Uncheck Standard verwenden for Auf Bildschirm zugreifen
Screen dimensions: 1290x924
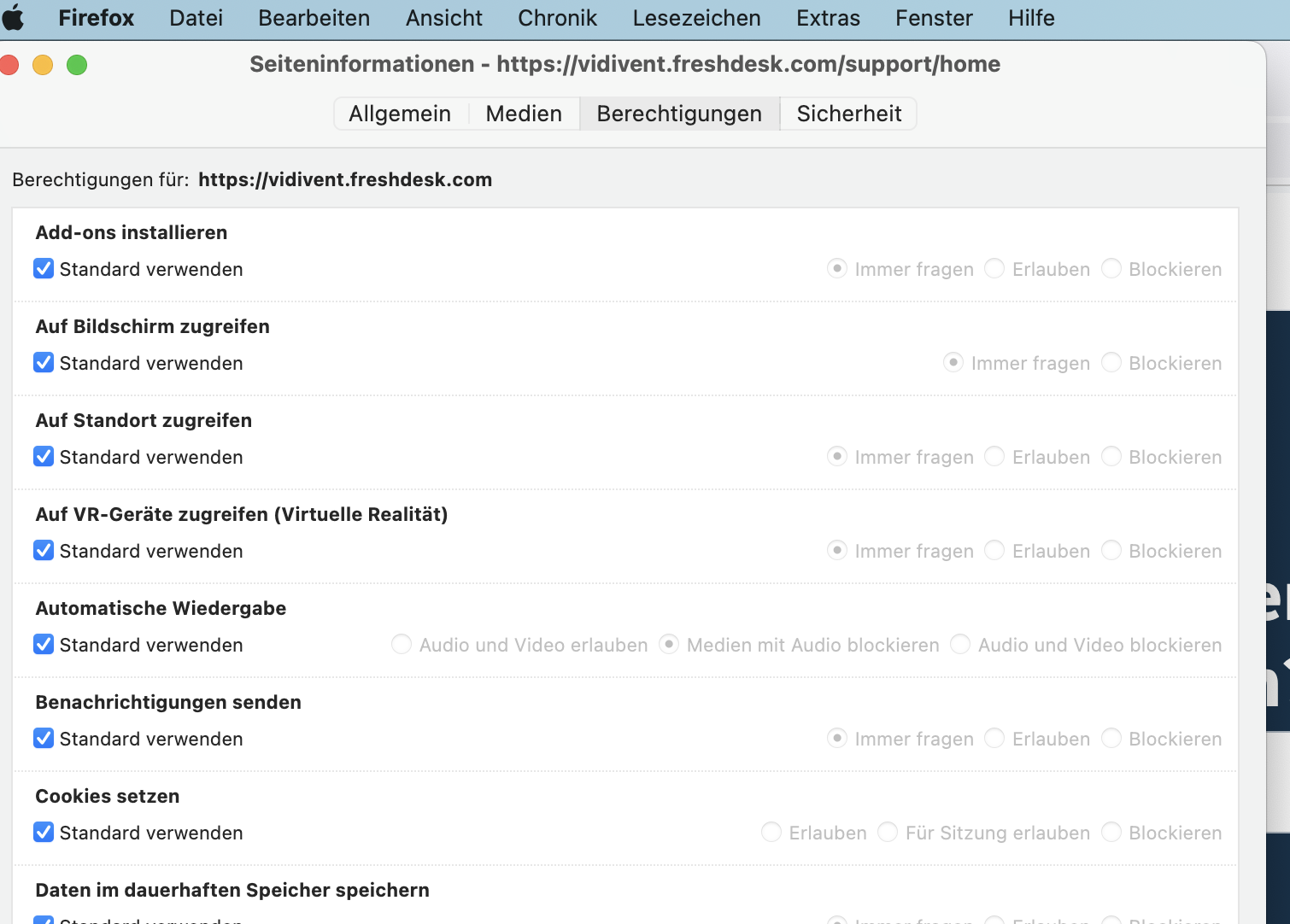coord(44,363)
